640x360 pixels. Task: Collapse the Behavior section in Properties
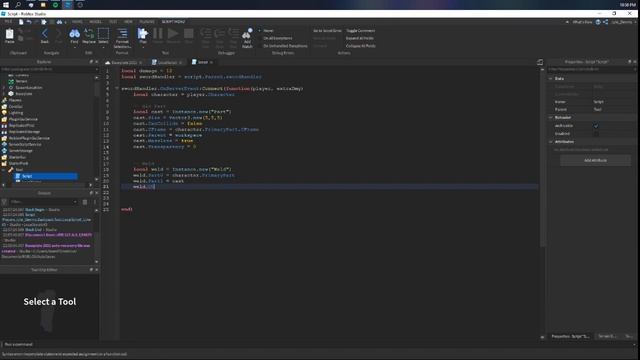tap(551, 118)
